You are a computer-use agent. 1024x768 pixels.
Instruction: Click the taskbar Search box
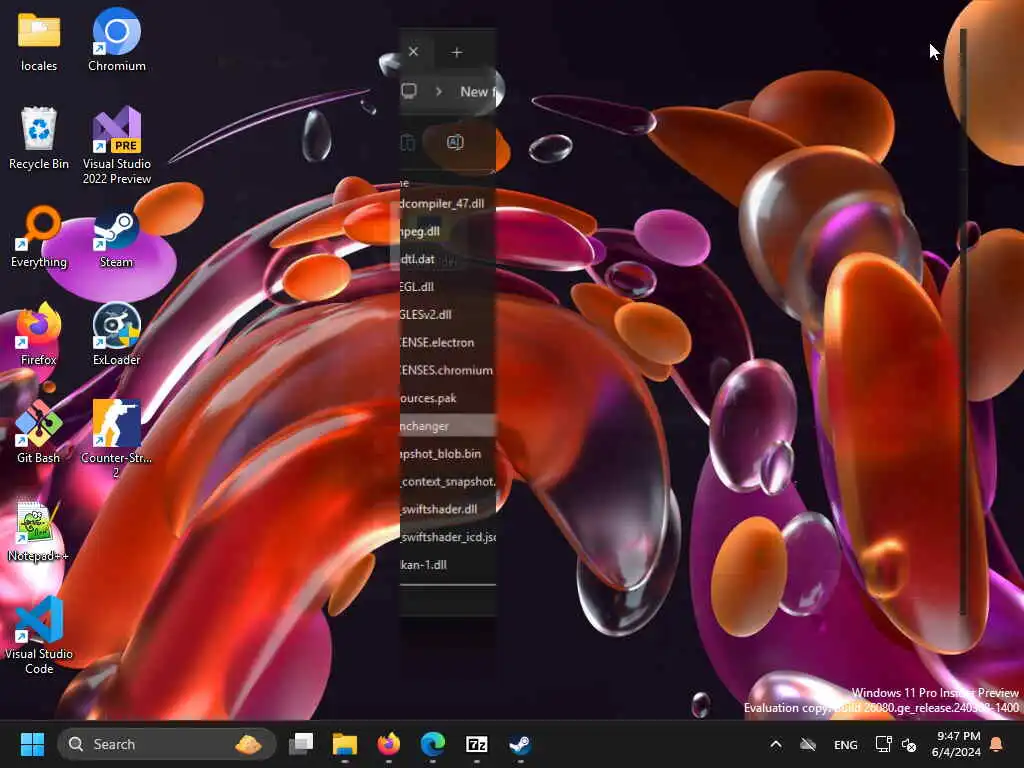pyautogui.click(x=166, y=744)
